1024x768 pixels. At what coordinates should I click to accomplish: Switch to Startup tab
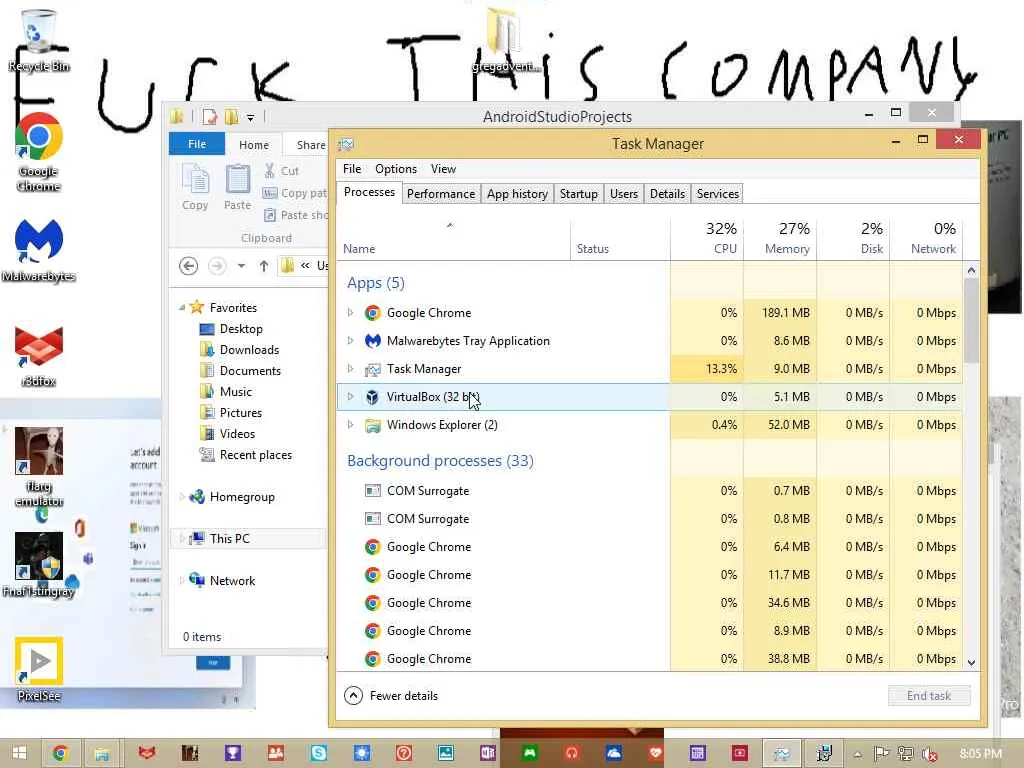(x=579, y=194)
